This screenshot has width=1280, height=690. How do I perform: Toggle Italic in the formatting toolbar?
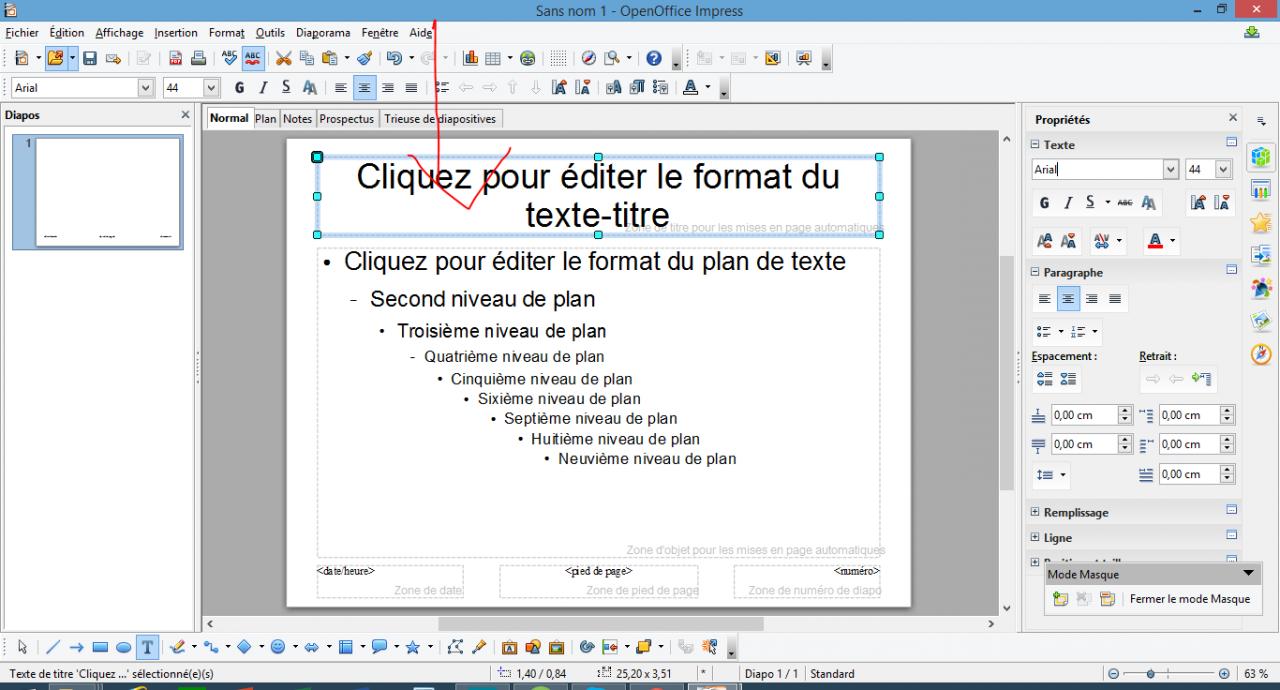coord(263,88)
